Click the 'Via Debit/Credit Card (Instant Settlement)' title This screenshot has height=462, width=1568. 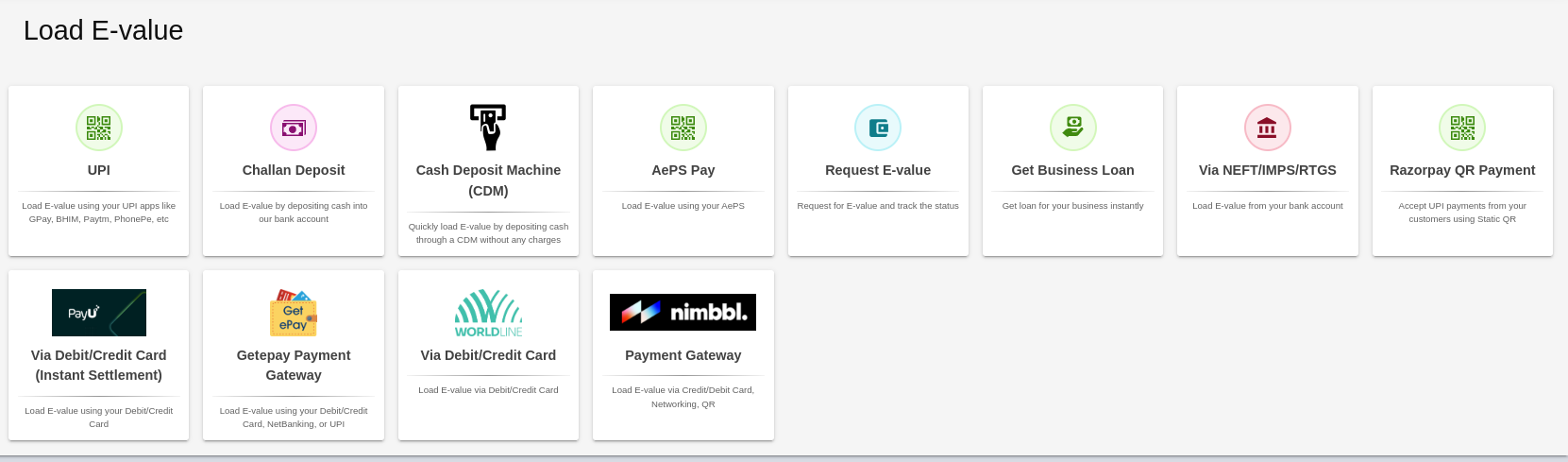point(99,365)
